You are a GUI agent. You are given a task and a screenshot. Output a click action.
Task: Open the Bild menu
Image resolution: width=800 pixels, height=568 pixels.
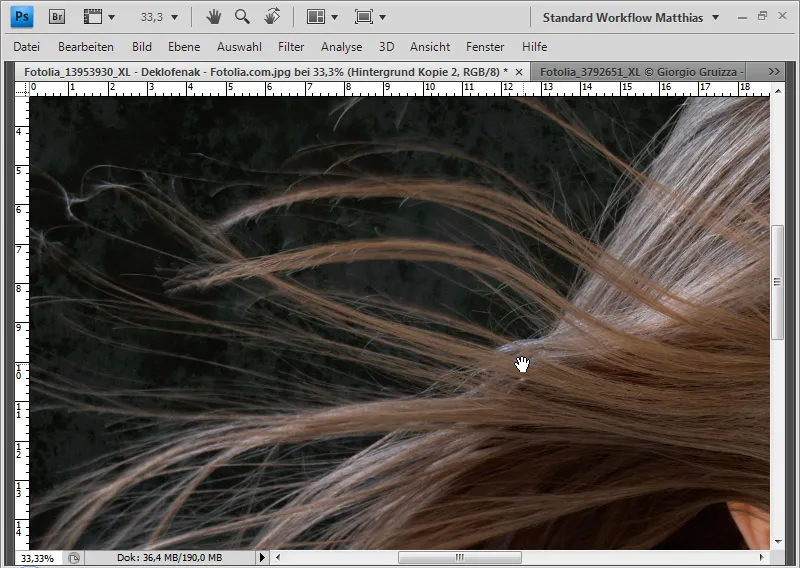tap(142, 47)
